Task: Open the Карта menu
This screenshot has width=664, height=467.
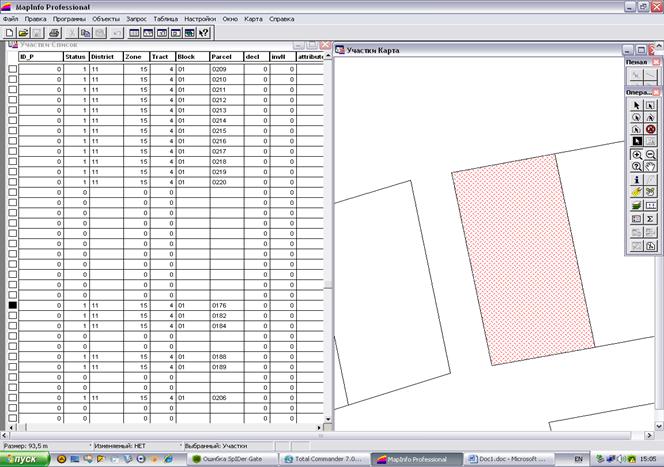Action: [x=254, y=18]
